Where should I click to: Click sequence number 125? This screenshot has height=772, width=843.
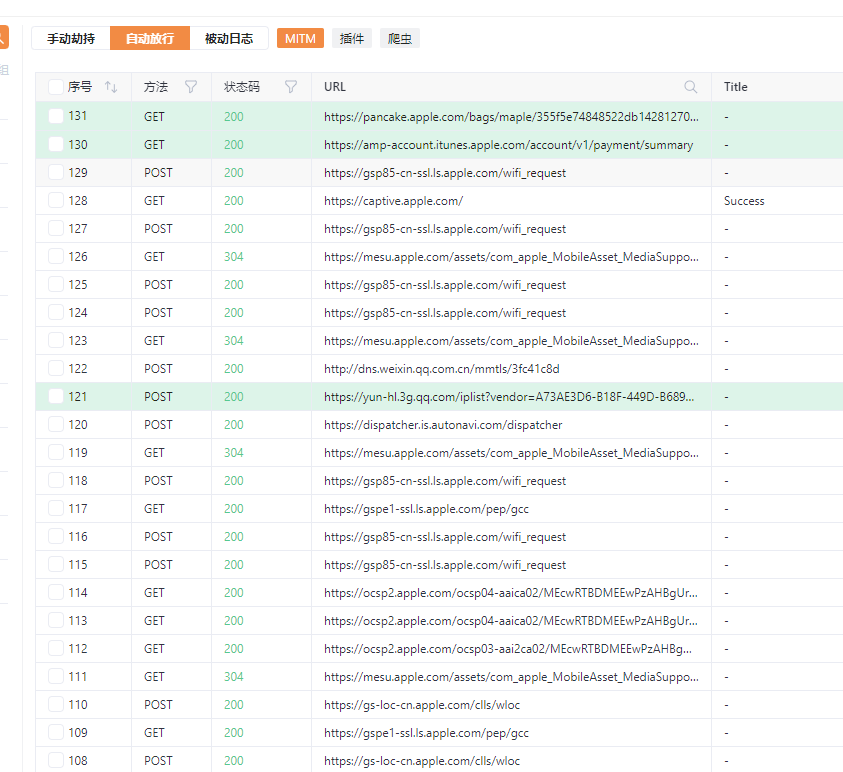coord(78,284)
